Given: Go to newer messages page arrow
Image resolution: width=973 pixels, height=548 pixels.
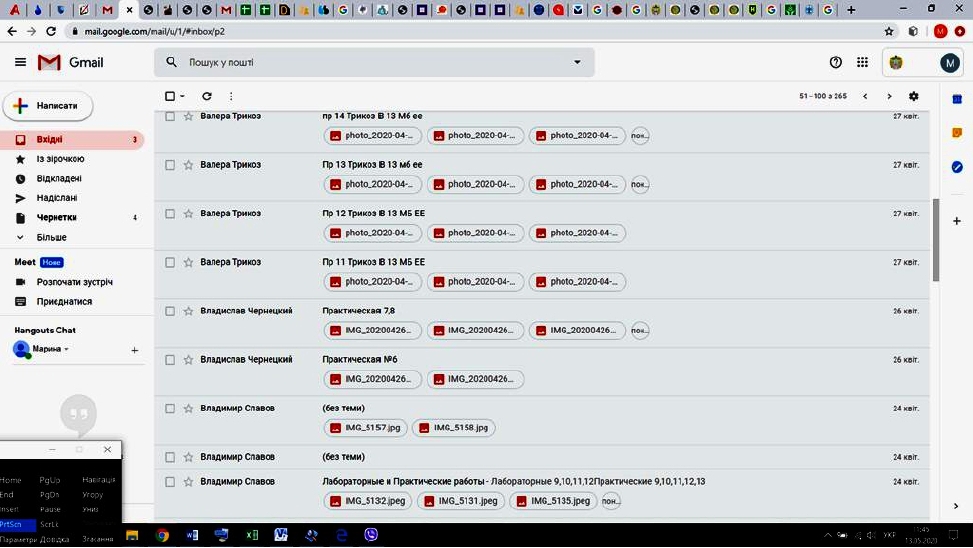Looking at the screenshot, I should [x=865, y=96].
